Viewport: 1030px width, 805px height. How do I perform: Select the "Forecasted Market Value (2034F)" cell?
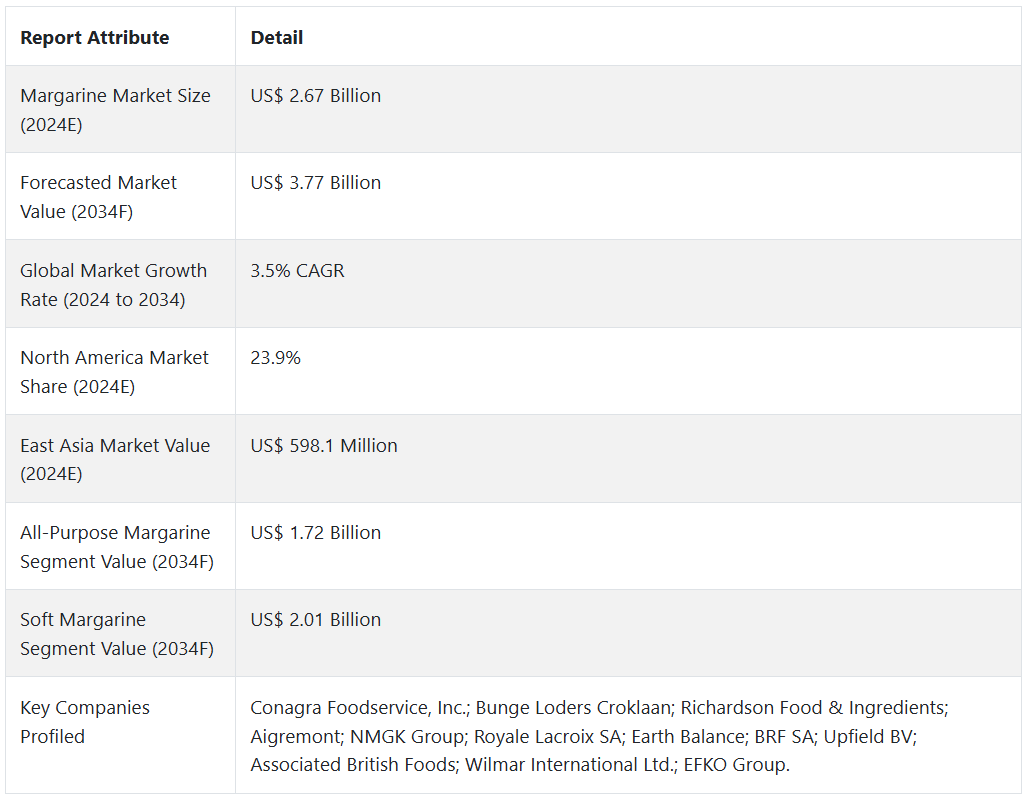click(x=98, y=197)
